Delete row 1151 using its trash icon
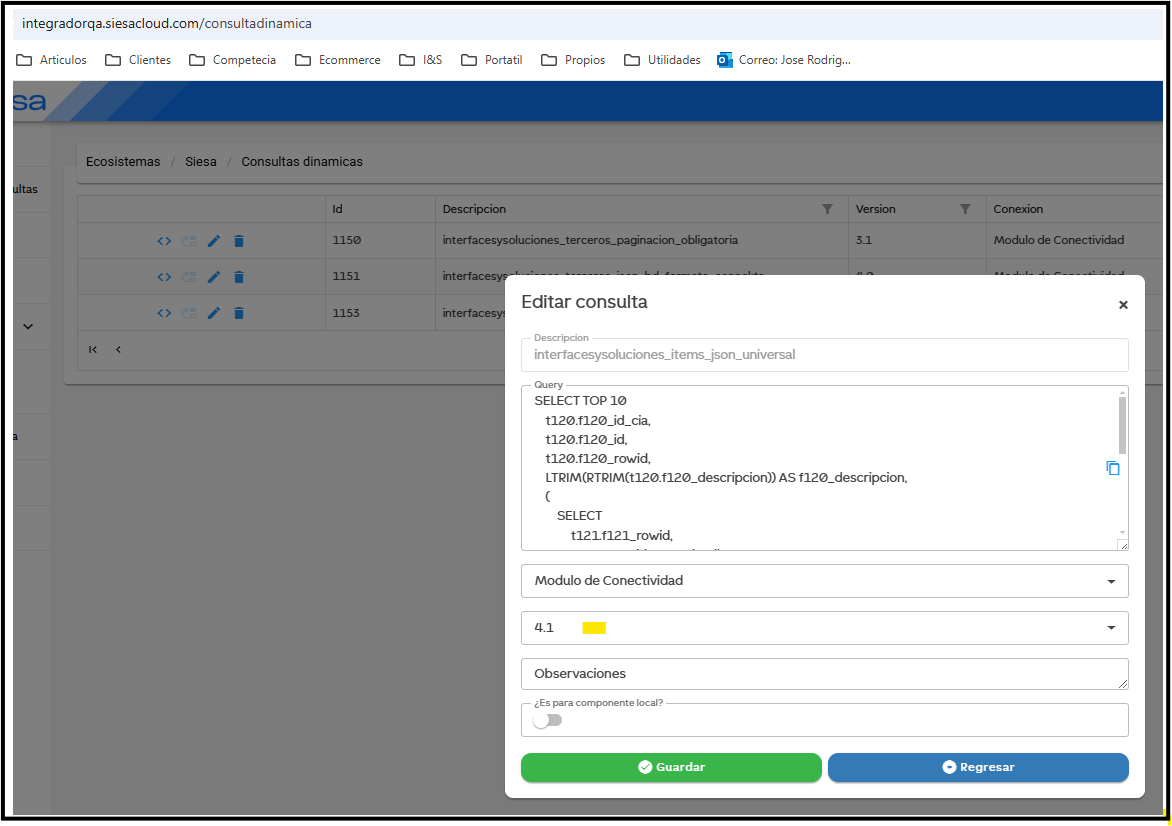Image resolution: width=1172 pixels, height=826 pixels. [239, 277]
